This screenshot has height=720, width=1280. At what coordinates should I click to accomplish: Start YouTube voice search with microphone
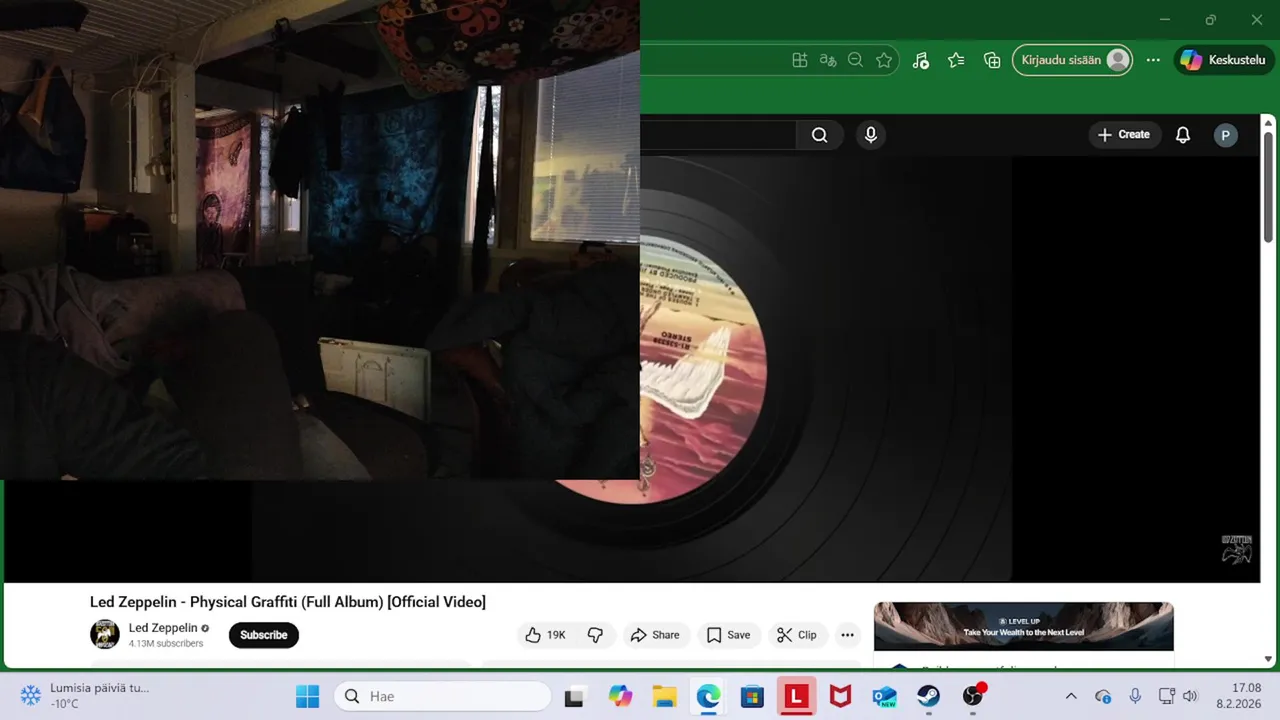click(x=871, y=135)
